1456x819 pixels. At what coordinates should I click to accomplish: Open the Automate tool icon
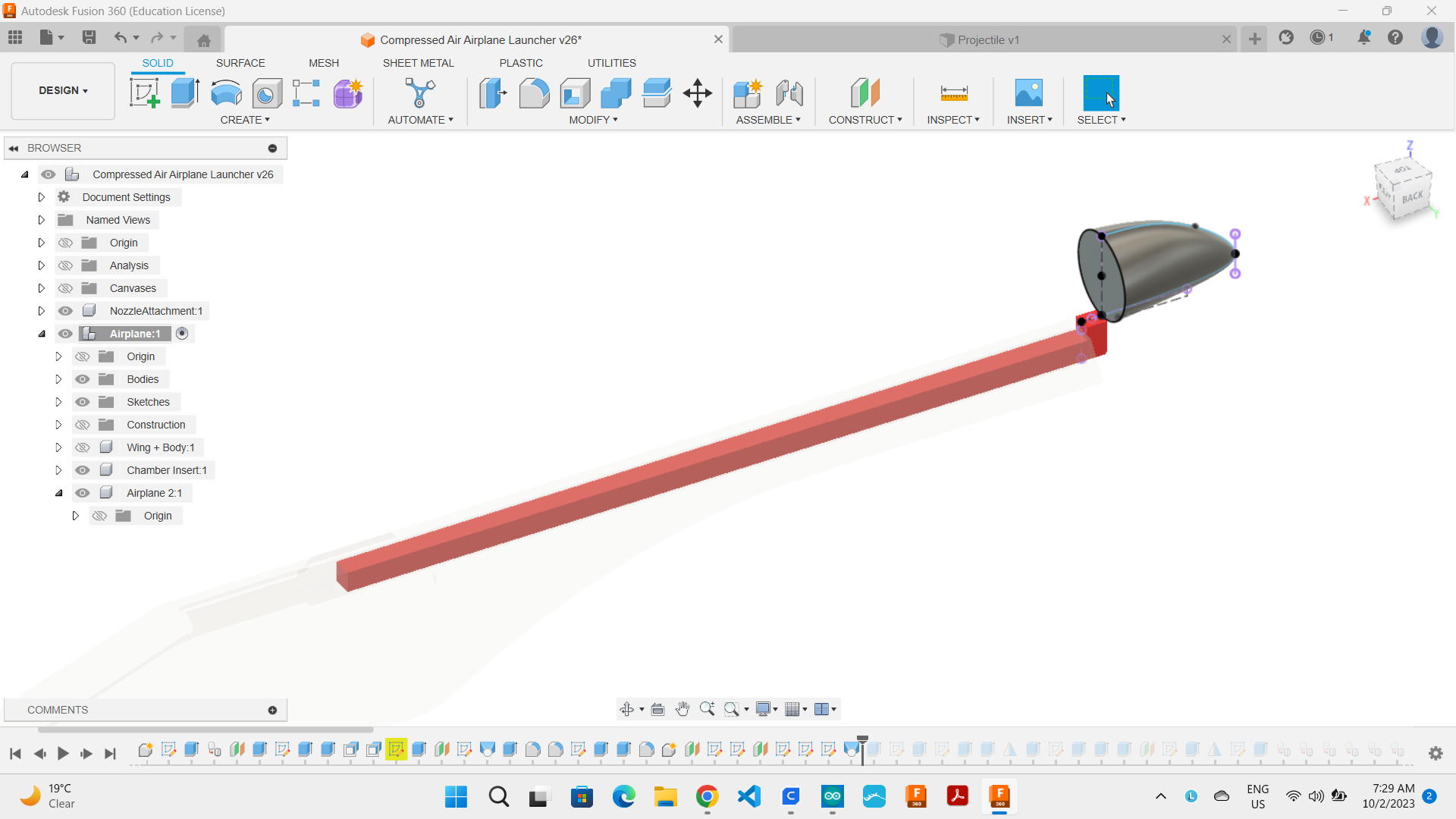tap(420, 93)
